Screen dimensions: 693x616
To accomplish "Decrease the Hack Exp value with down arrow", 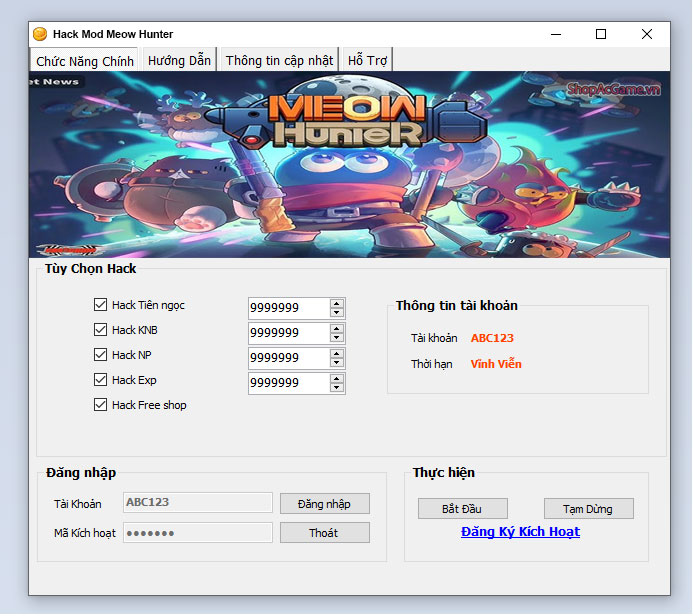I will 337,388.
